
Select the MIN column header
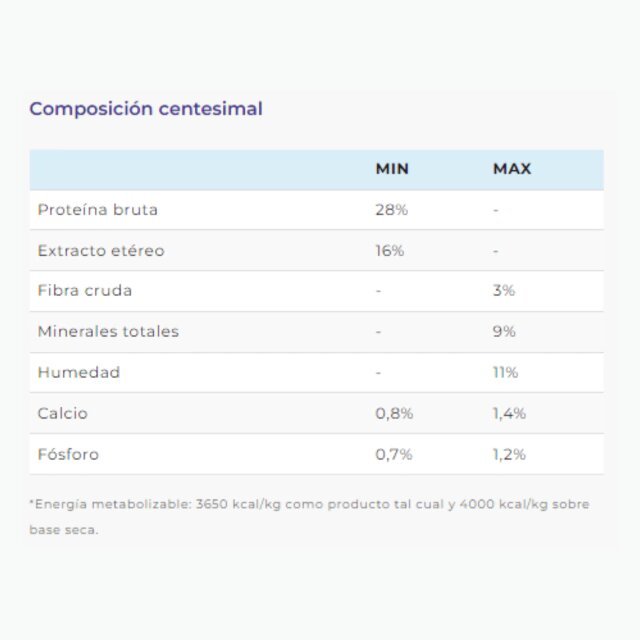pyautogui.click(x=392, y=169)
